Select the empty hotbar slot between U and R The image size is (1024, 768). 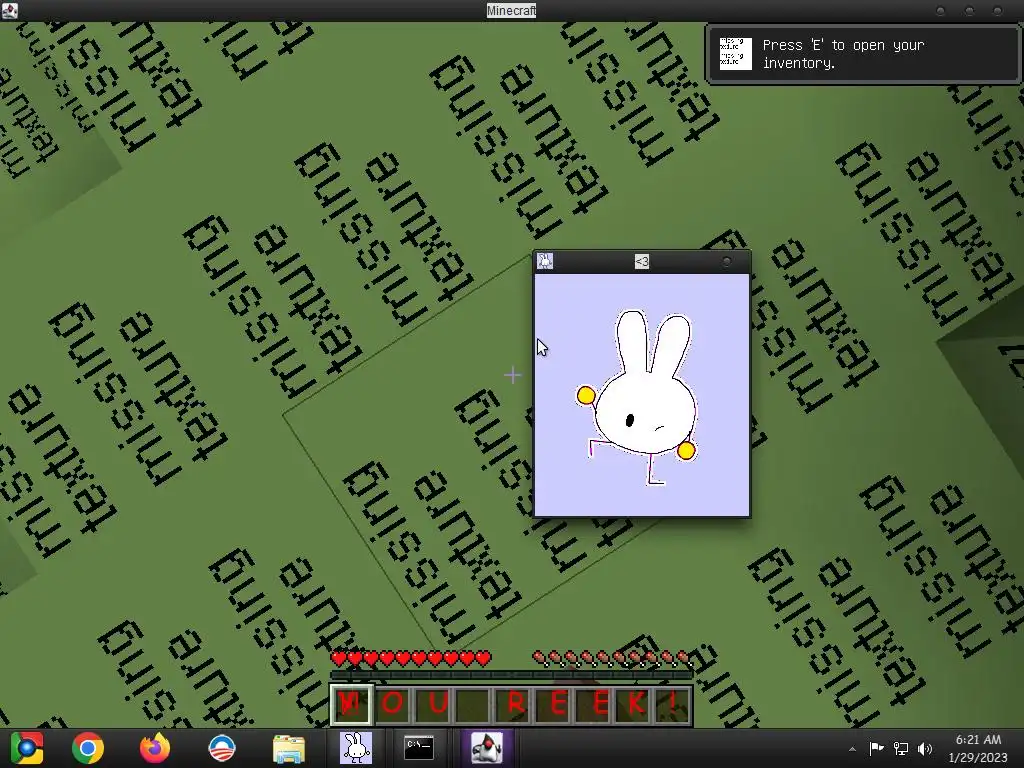coord(472,704)
